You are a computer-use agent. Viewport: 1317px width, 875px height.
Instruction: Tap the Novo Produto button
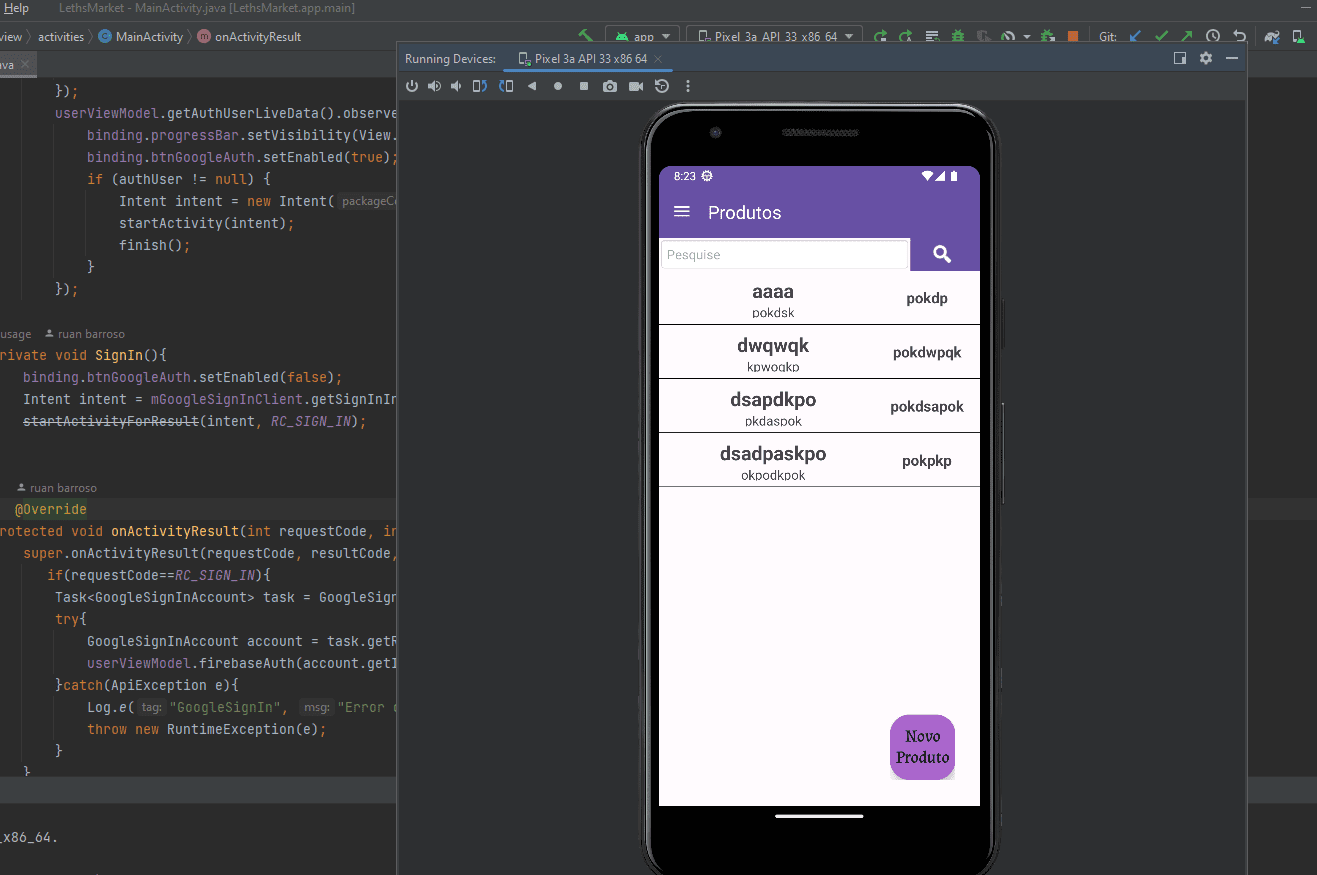(922, 747)
